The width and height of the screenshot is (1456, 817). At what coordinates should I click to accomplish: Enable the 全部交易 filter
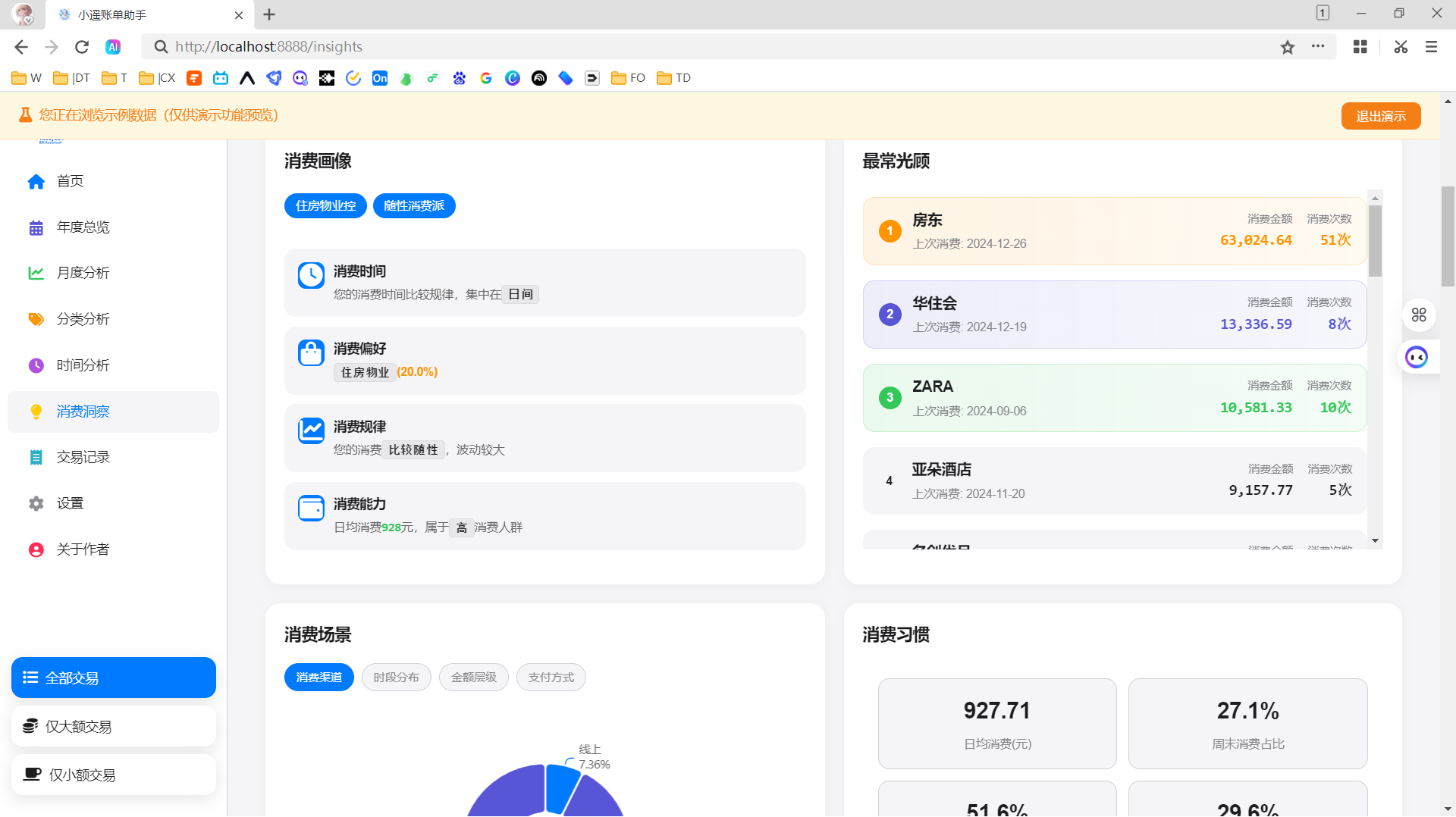113,677
